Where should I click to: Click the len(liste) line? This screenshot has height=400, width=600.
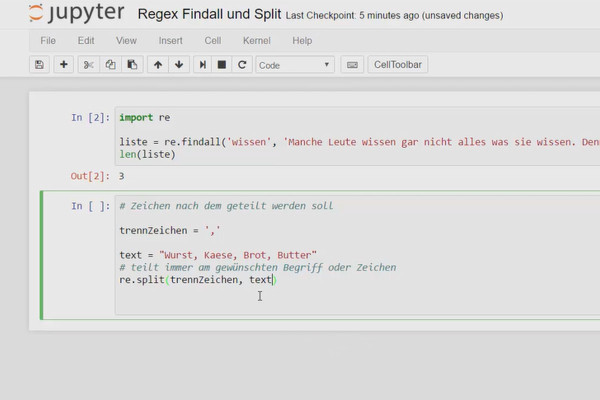(x=147, y=155)
